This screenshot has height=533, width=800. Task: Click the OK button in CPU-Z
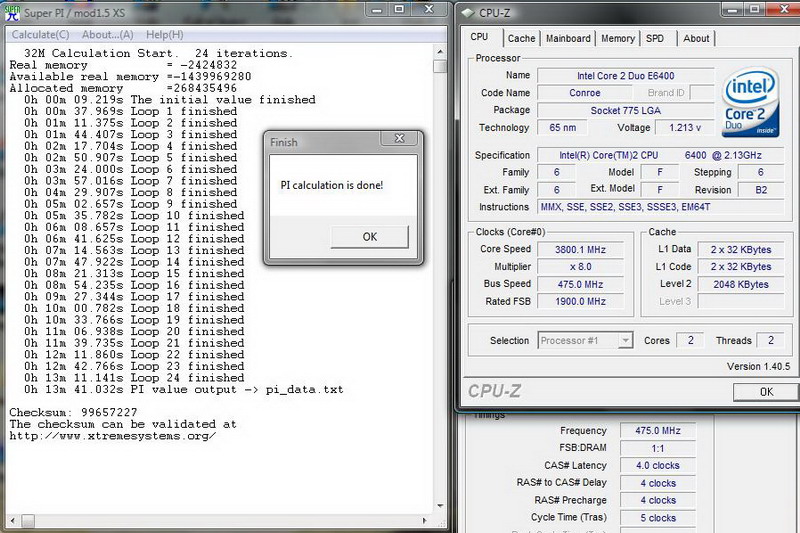[766, 392]
